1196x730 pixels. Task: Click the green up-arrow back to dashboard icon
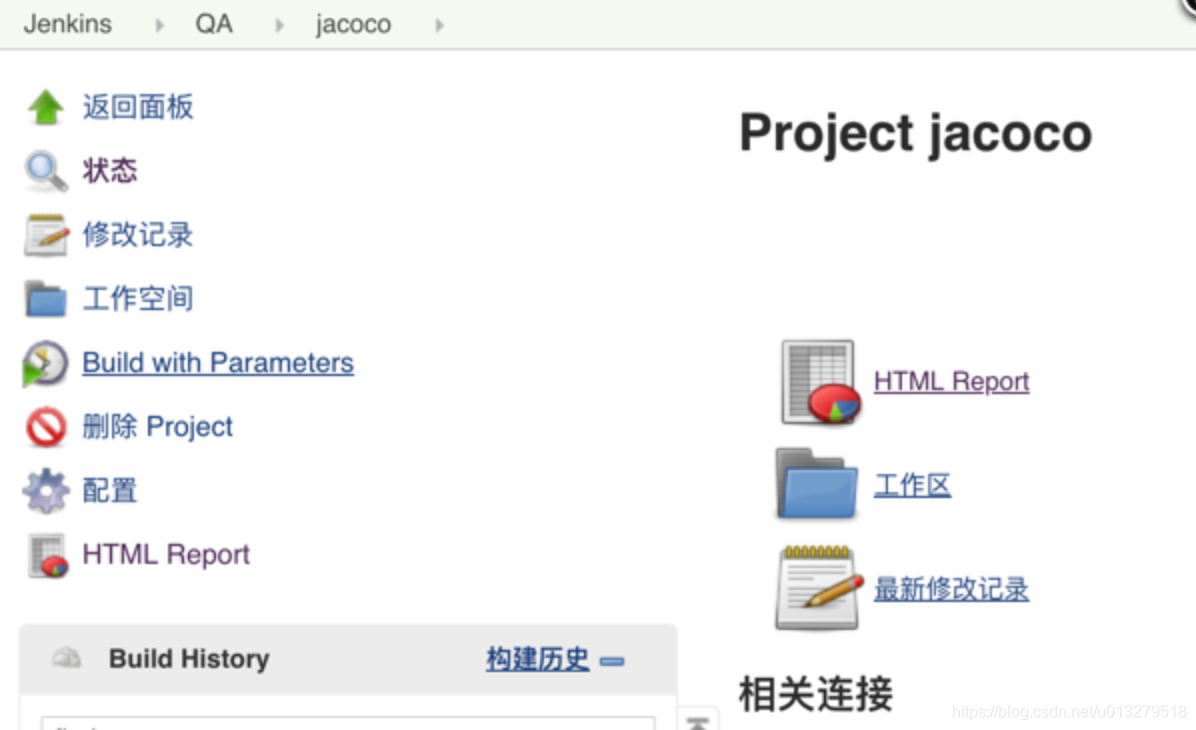point(46,107)
